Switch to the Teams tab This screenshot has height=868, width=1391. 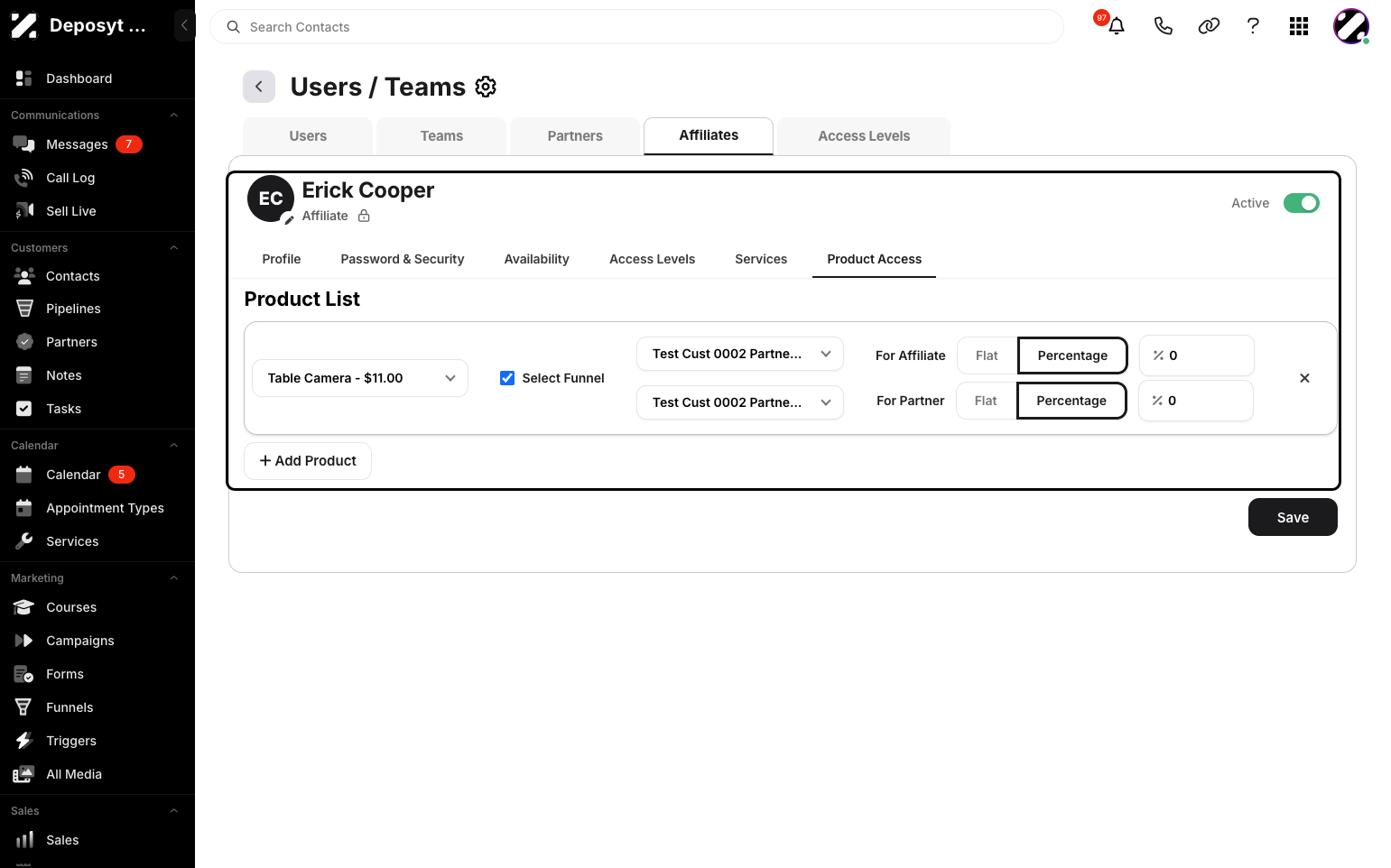(x=441, y=136)
